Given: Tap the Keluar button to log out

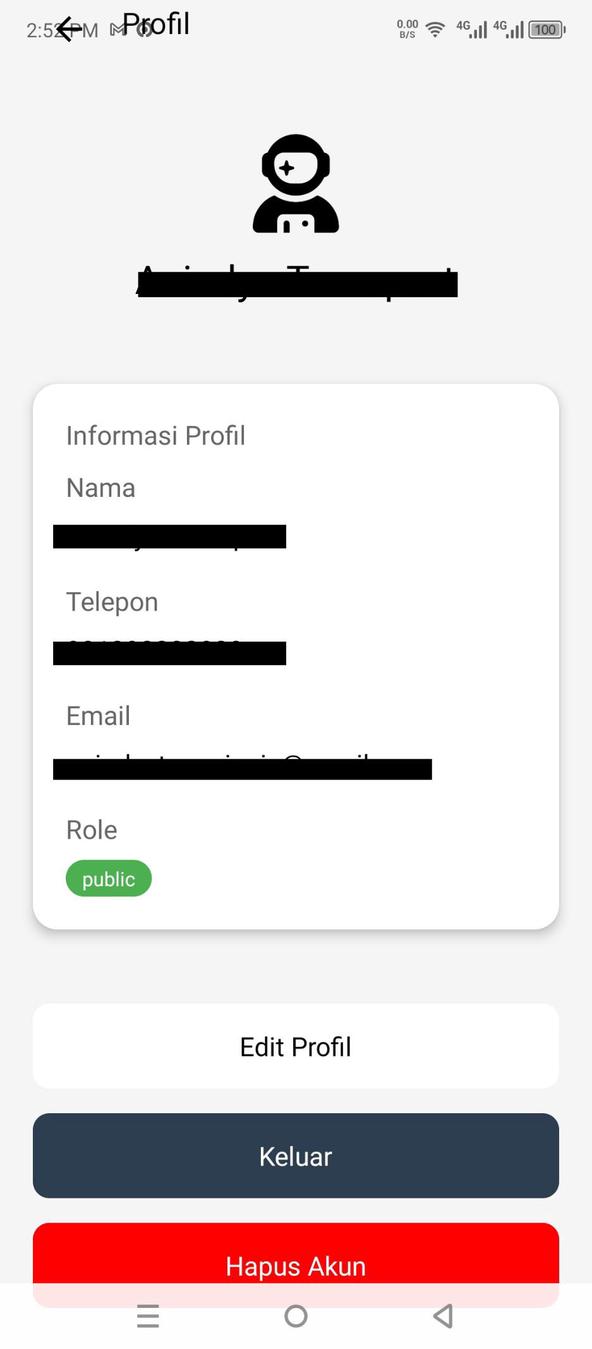Looking at the screenshot, I should point(296,1156).
